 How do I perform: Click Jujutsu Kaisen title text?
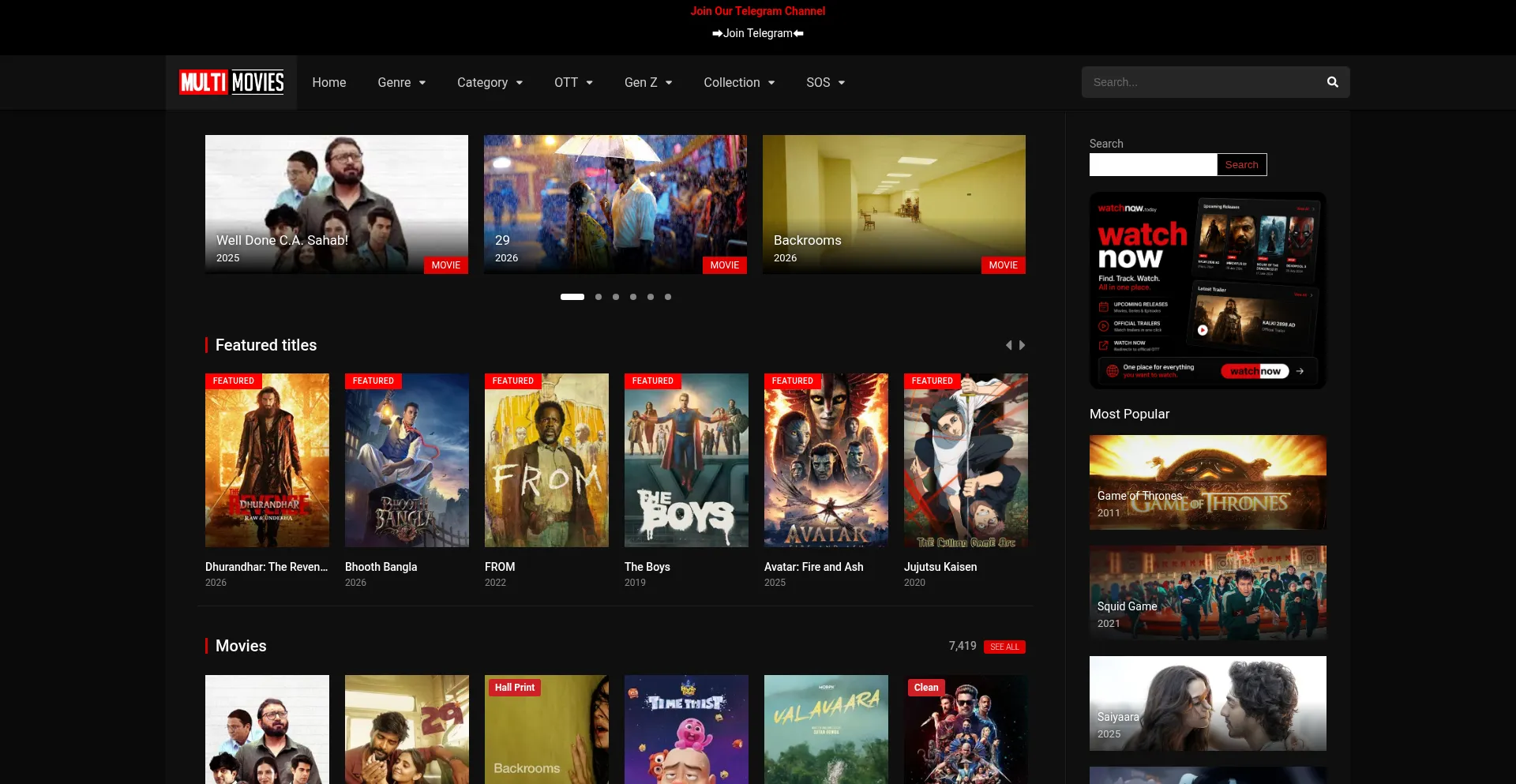(940, 567)
